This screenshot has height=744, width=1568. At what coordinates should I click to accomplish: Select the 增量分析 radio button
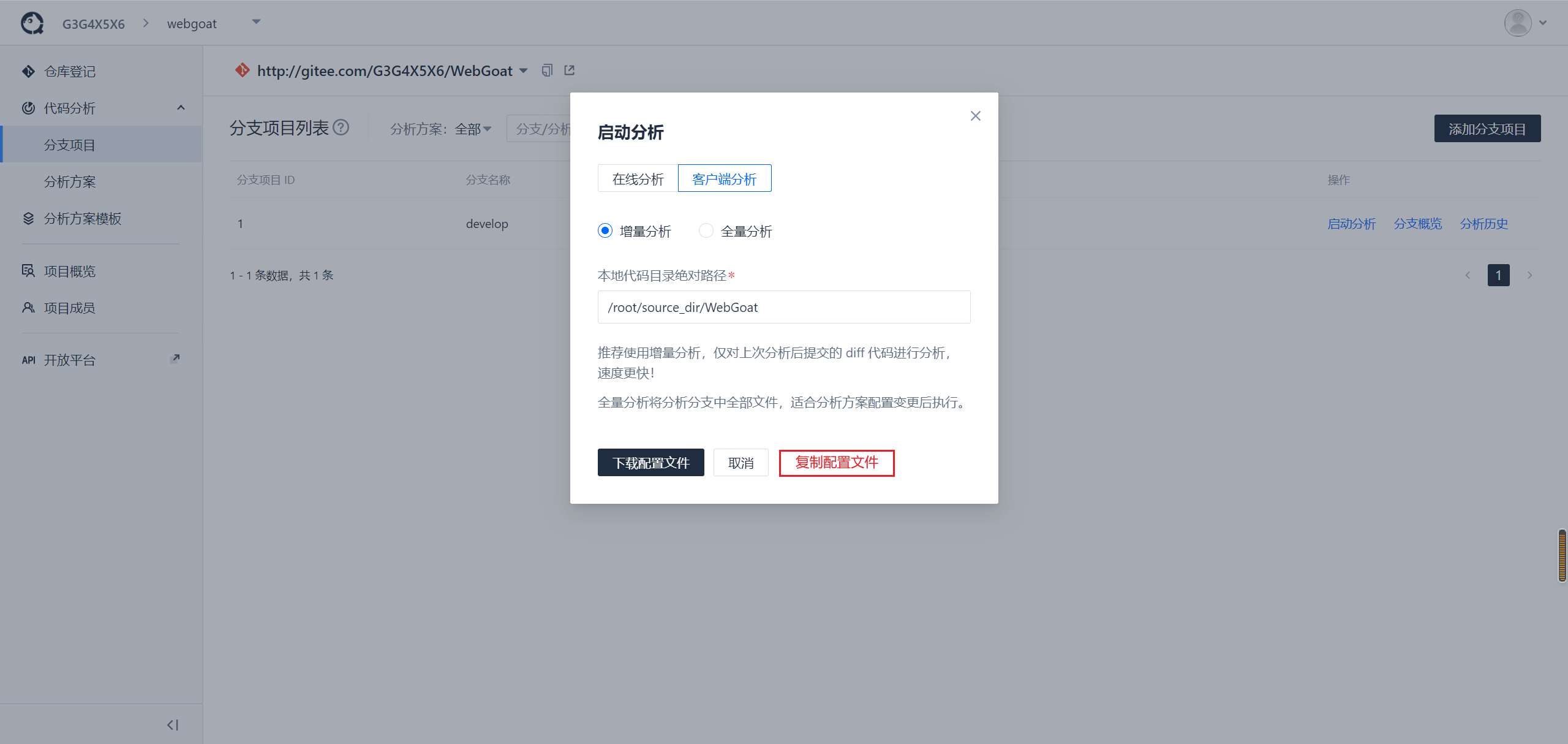(x=605, y=230)
